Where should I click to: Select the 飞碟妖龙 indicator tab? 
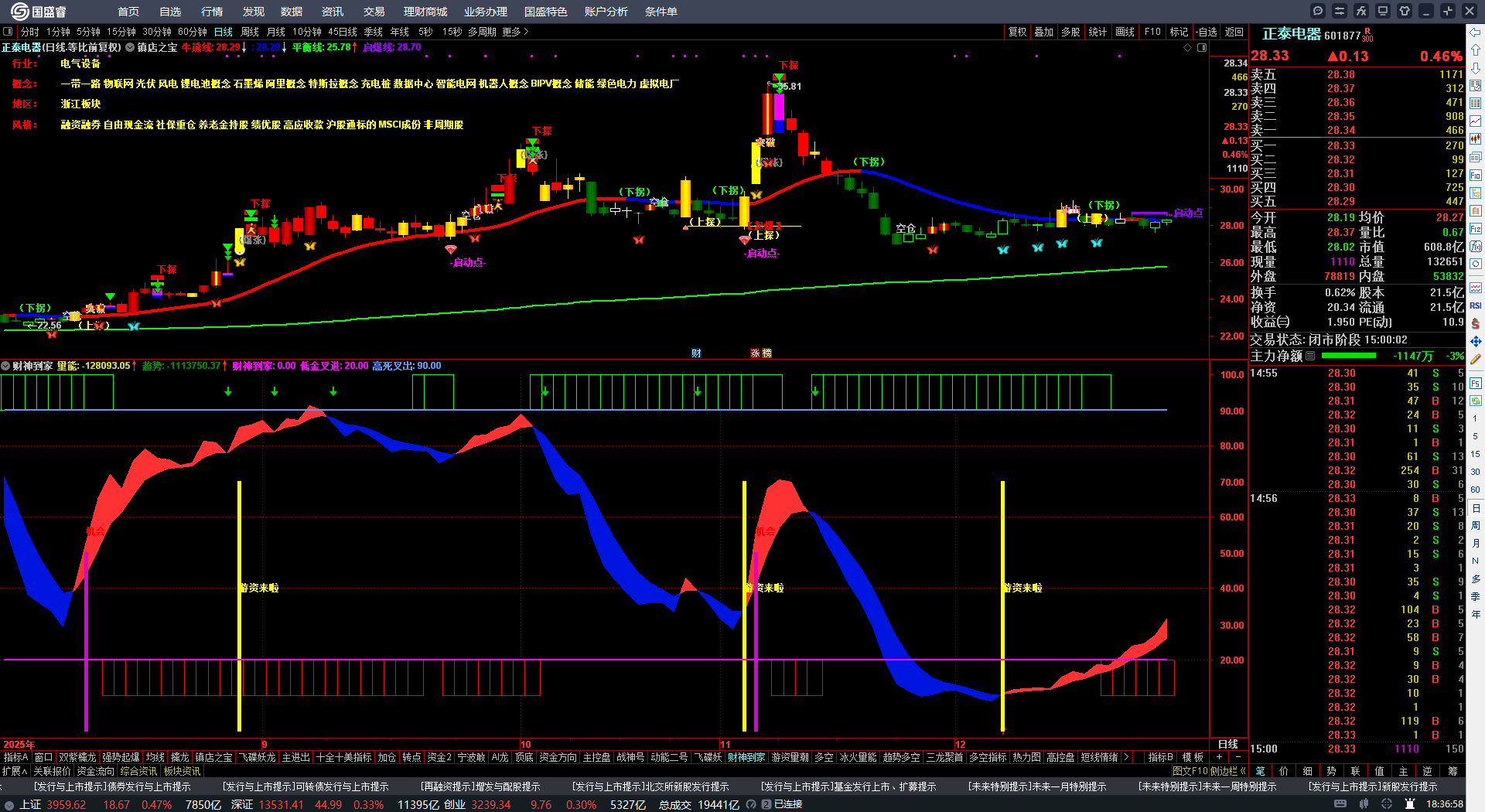point(258,757)
